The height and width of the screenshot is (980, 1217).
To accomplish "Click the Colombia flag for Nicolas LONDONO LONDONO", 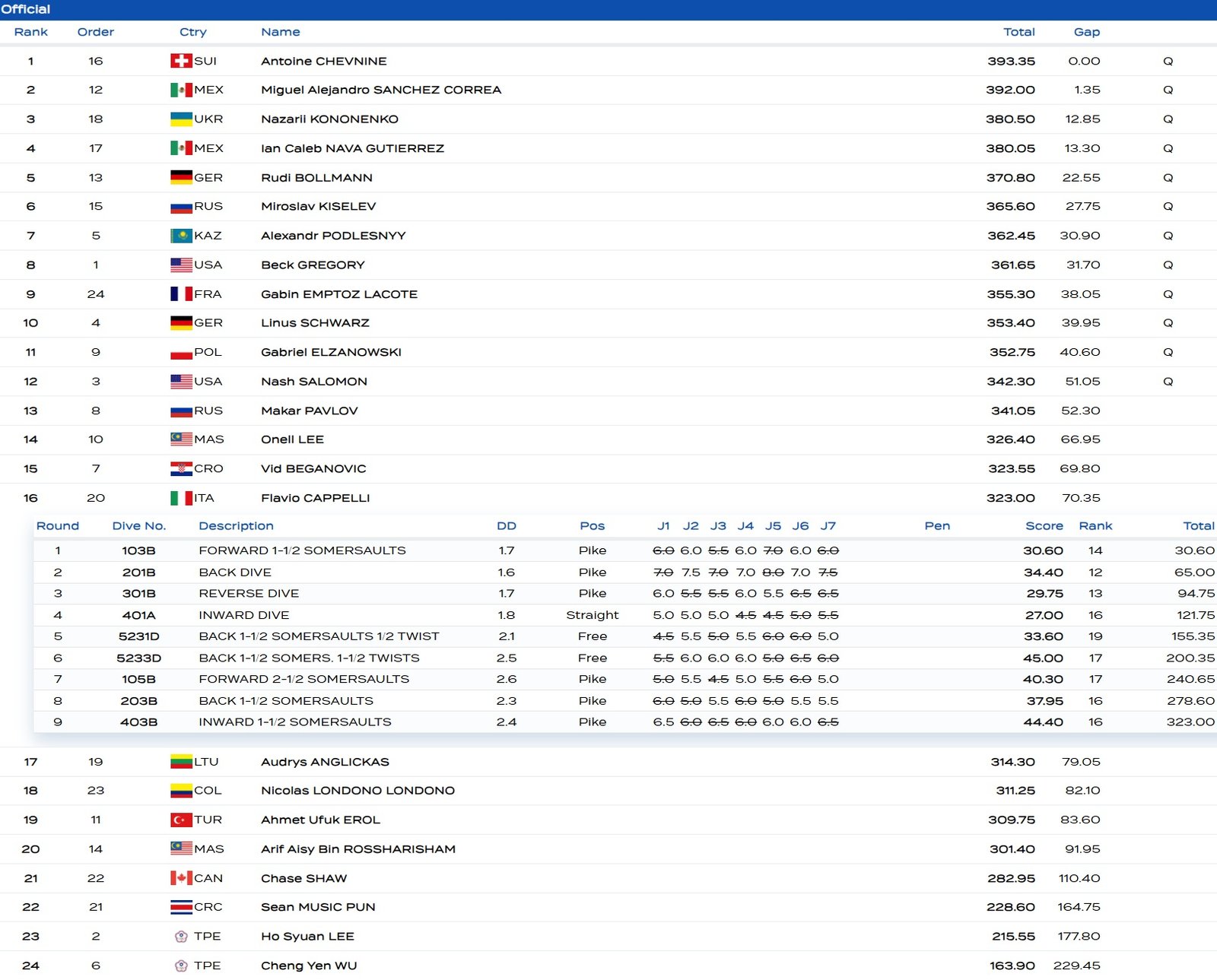I will point(181,791).
